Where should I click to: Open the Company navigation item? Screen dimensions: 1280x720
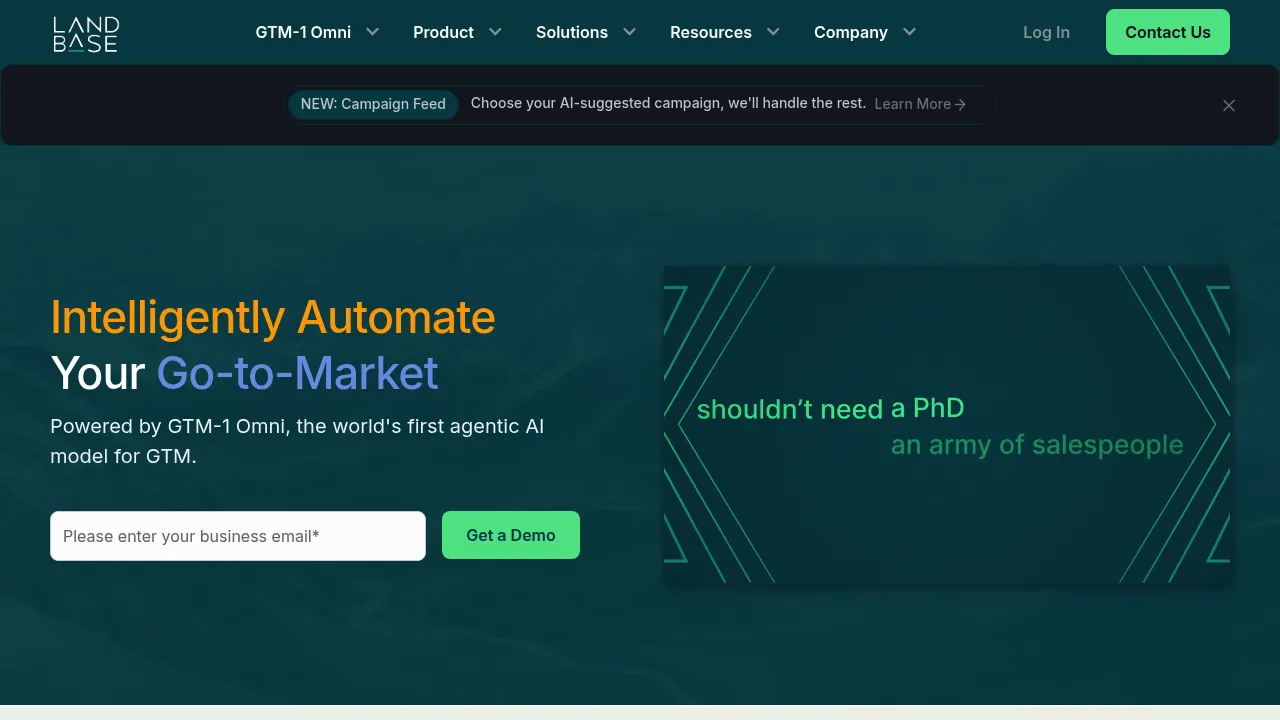click(851, 32)
